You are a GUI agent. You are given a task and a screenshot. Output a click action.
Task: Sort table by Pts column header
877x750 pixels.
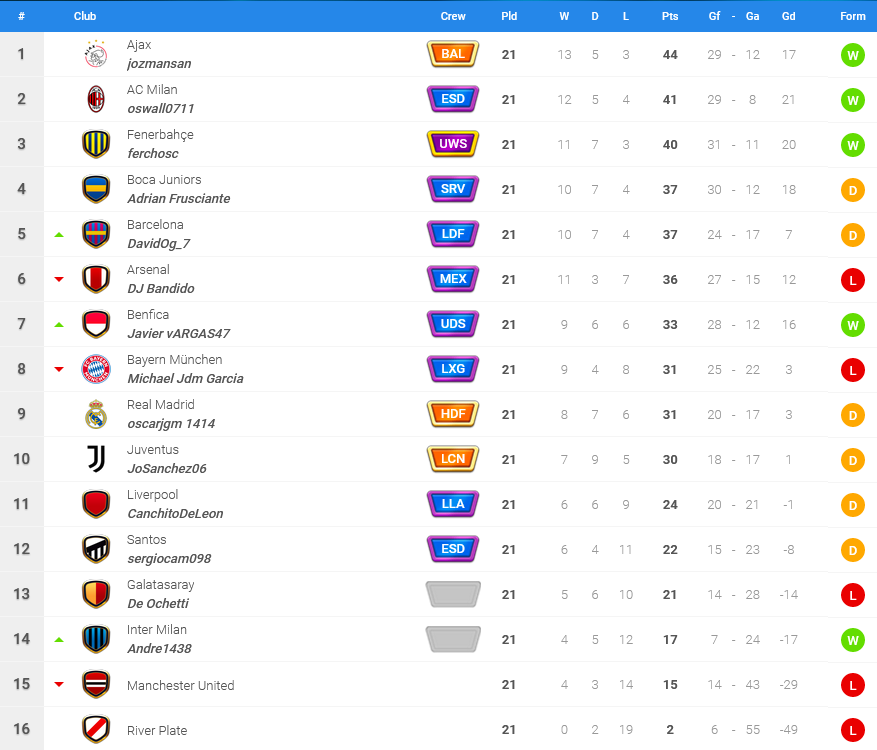click(x=669, y=16)
